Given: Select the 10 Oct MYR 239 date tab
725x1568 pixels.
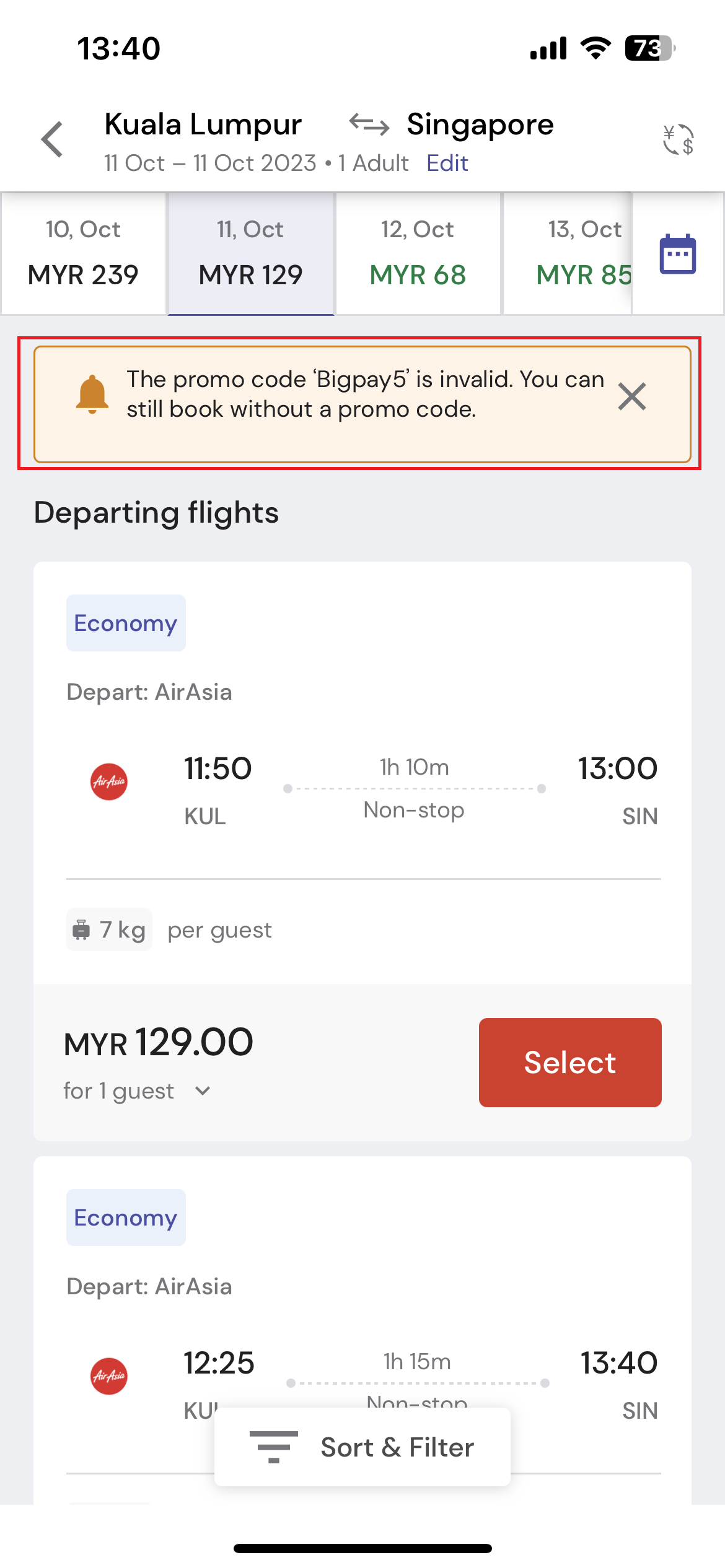Looking at the screenshot, I should tap(83, 253).
